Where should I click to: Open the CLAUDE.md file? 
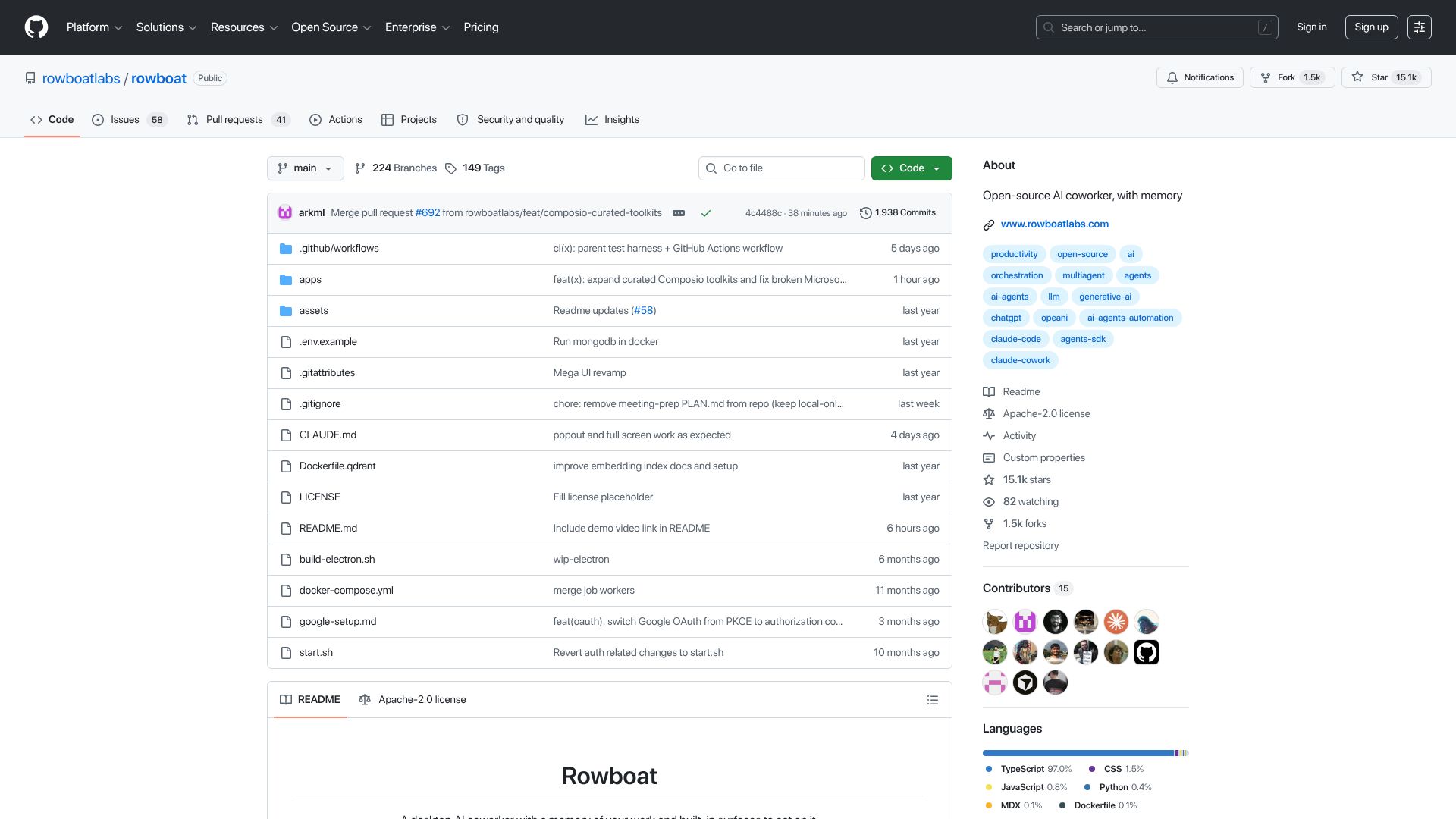click(328, 435)
